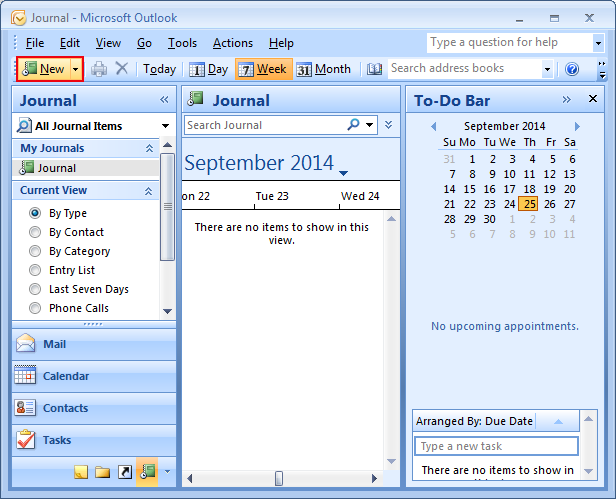
Task: Close the To-Do Bar
Action: tap(593, 99)
